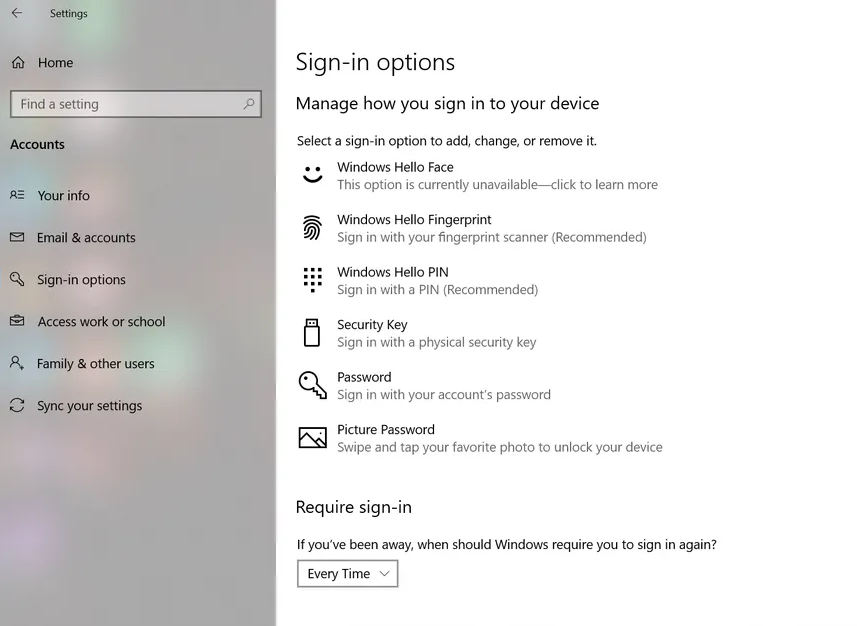
Task: Click the Access work or school briefcase icon
Action: (17, 321)
